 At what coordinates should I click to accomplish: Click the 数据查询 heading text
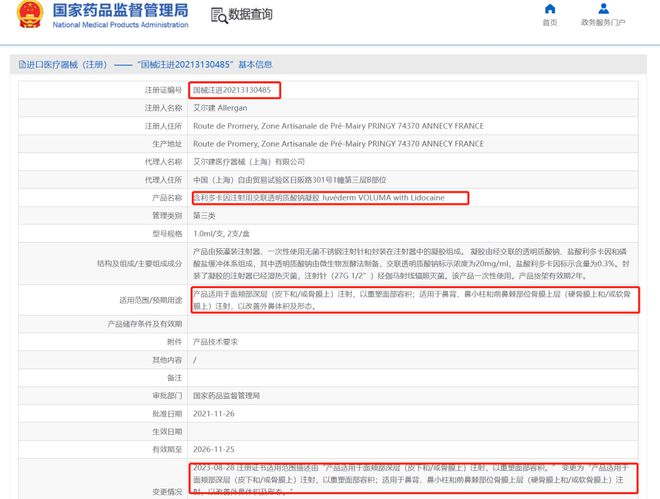pos(250,15)
